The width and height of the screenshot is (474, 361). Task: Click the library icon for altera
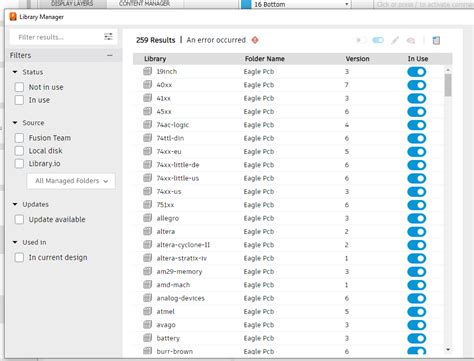tap(147, 231)
